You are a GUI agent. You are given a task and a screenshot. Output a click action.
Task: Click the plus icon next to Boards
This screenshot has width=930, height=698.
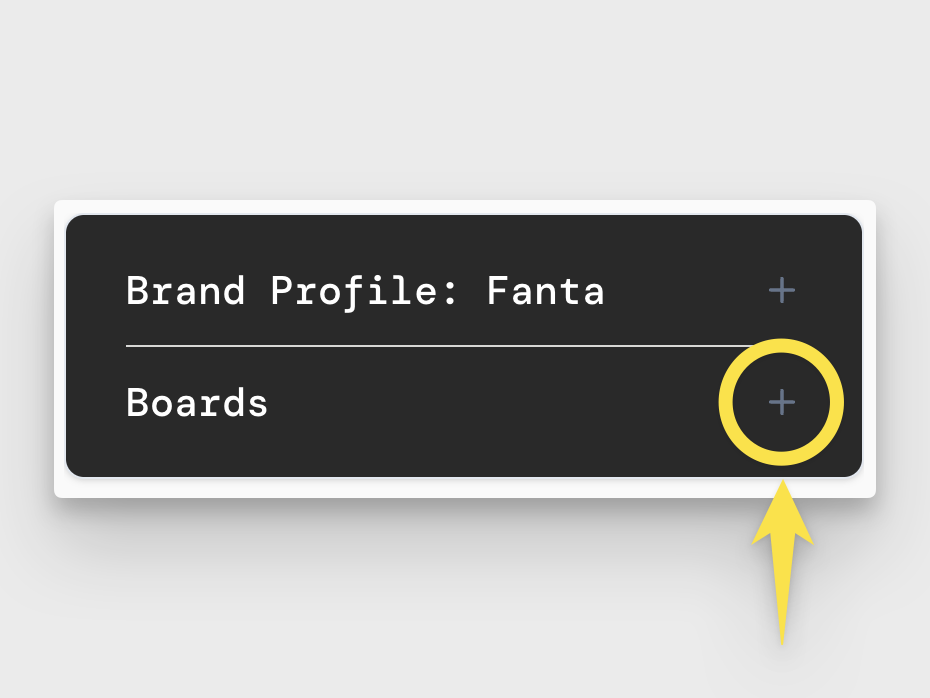pyautogui.click(x=781, y=403)
